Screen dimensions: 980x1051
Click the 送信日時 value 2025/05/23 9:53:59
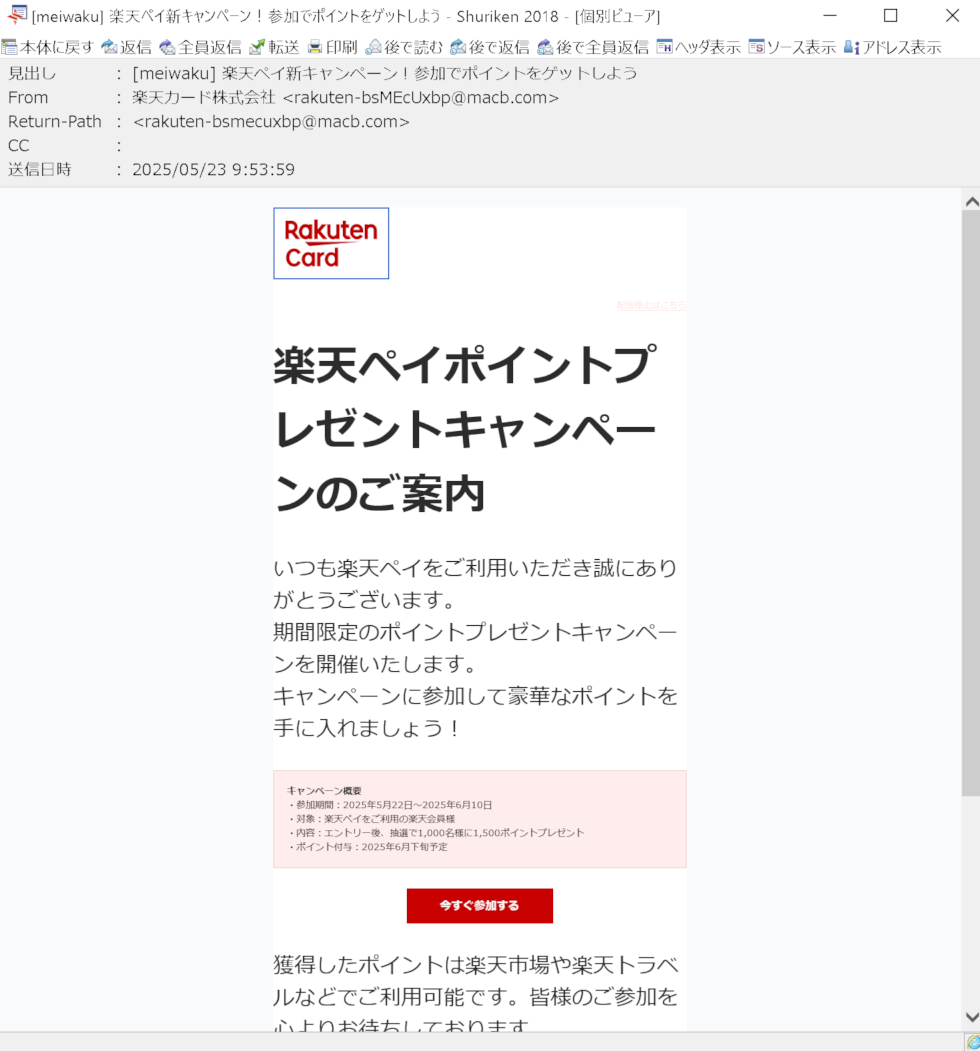point(213,170)
